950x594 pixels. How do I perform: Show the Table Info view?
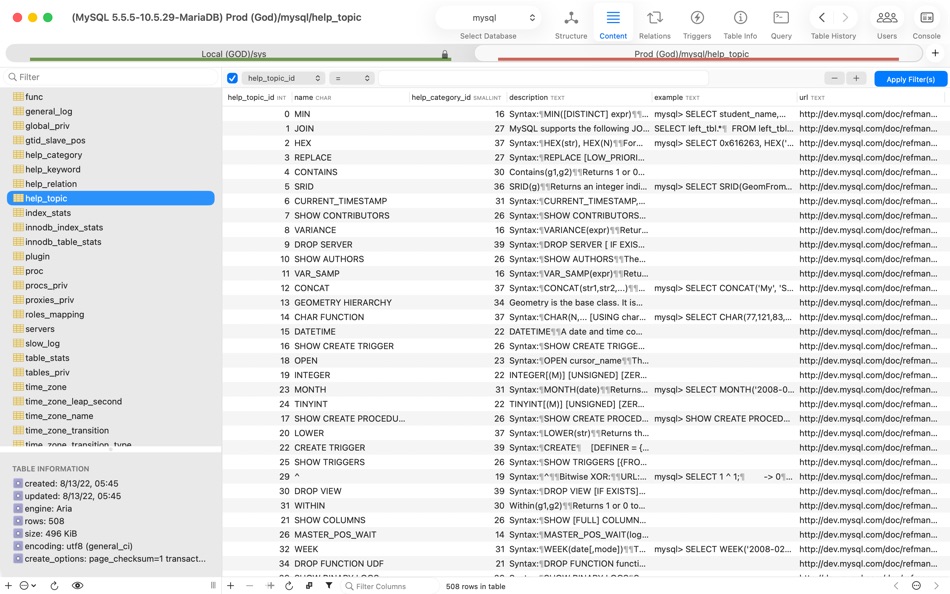(740, 24)
